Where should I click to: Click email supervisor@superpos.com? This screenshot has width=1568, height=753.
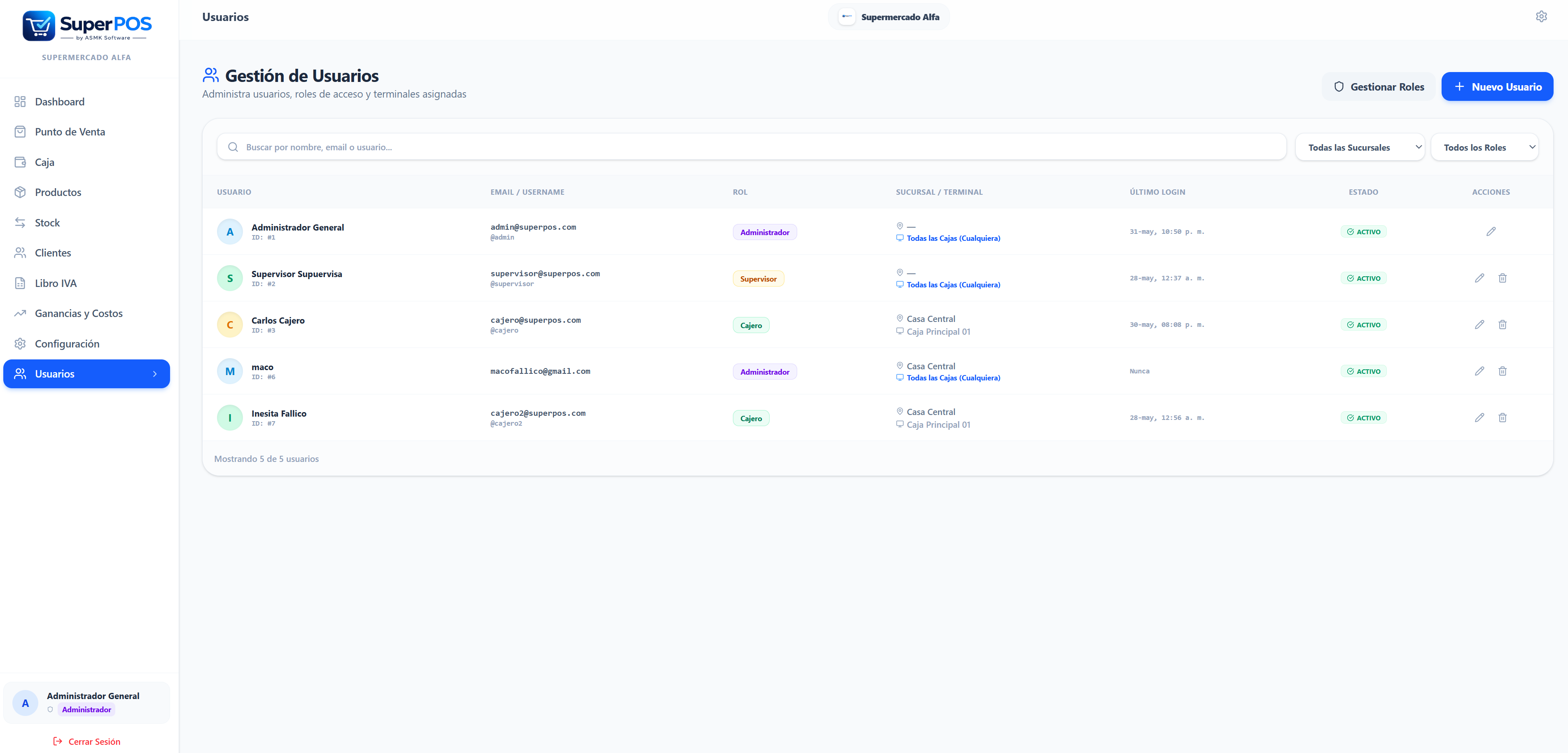click(546, 274)
